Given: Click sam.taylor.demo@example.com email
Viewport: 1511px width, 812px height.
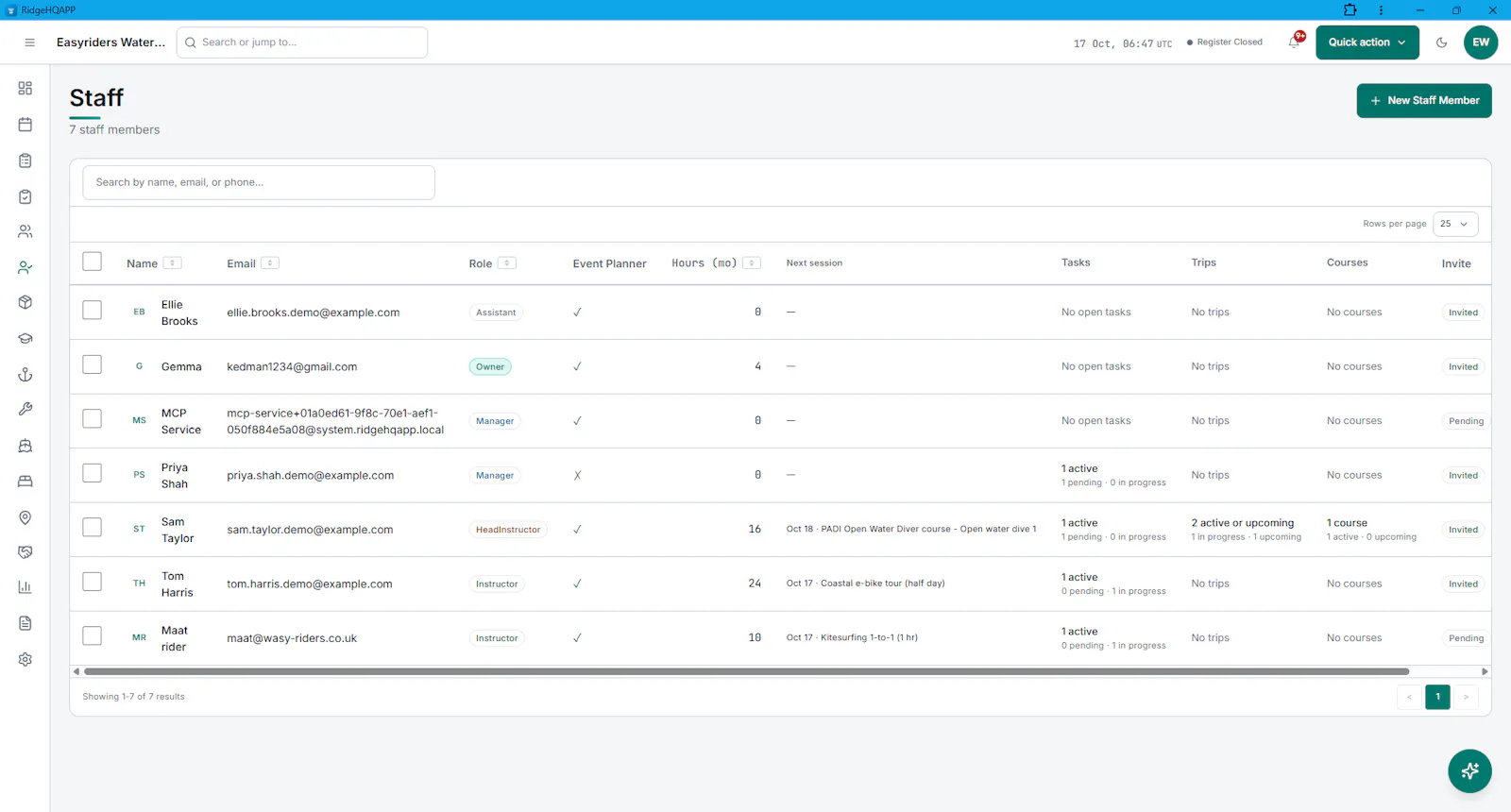Looking at the screenshot, I should [310, 530].
